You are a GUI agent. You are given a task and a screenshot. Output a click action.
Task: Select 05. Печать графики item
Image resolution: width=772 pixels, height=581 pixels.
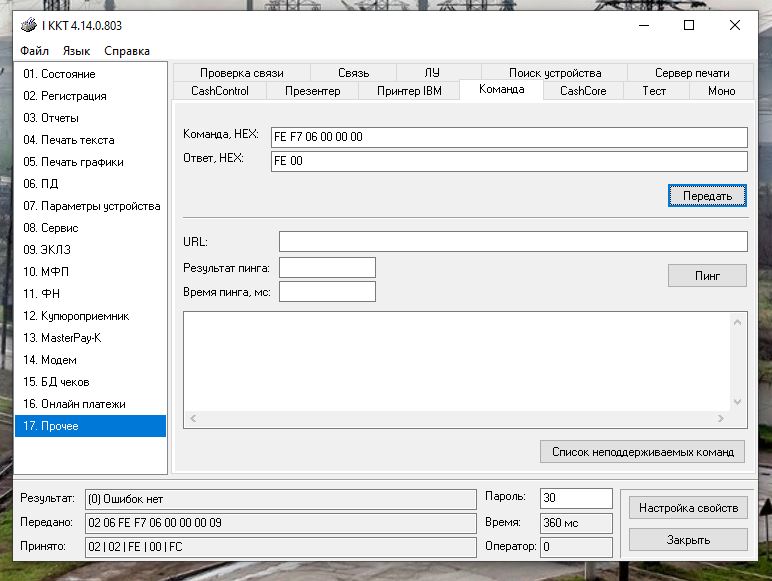91,162
